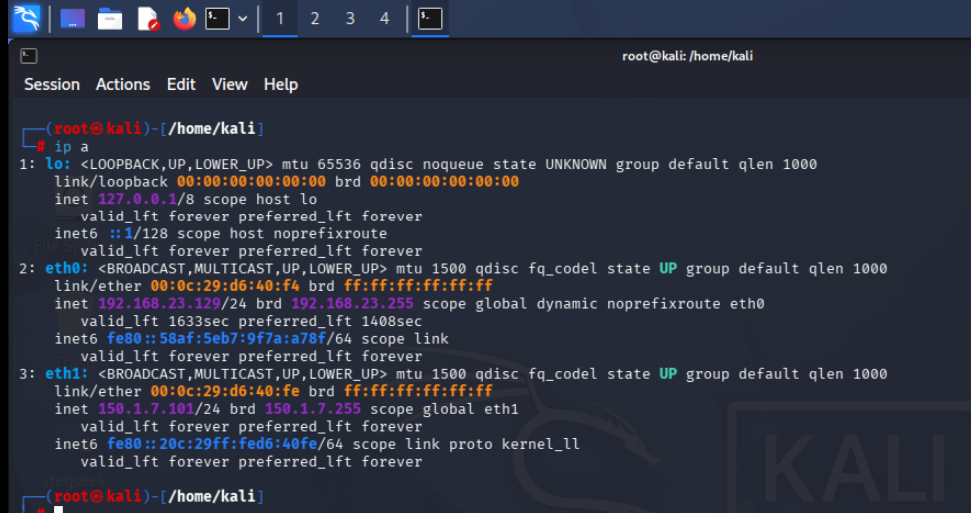Click the MAC address 00:0c:29:d6:40:fe
Screen dimensions: 971x513
click(225, 392)
